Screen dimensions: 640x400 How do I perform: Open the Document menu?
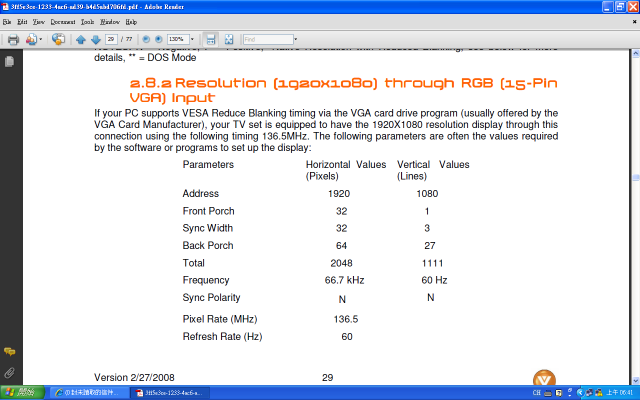[x=63, y=22]
